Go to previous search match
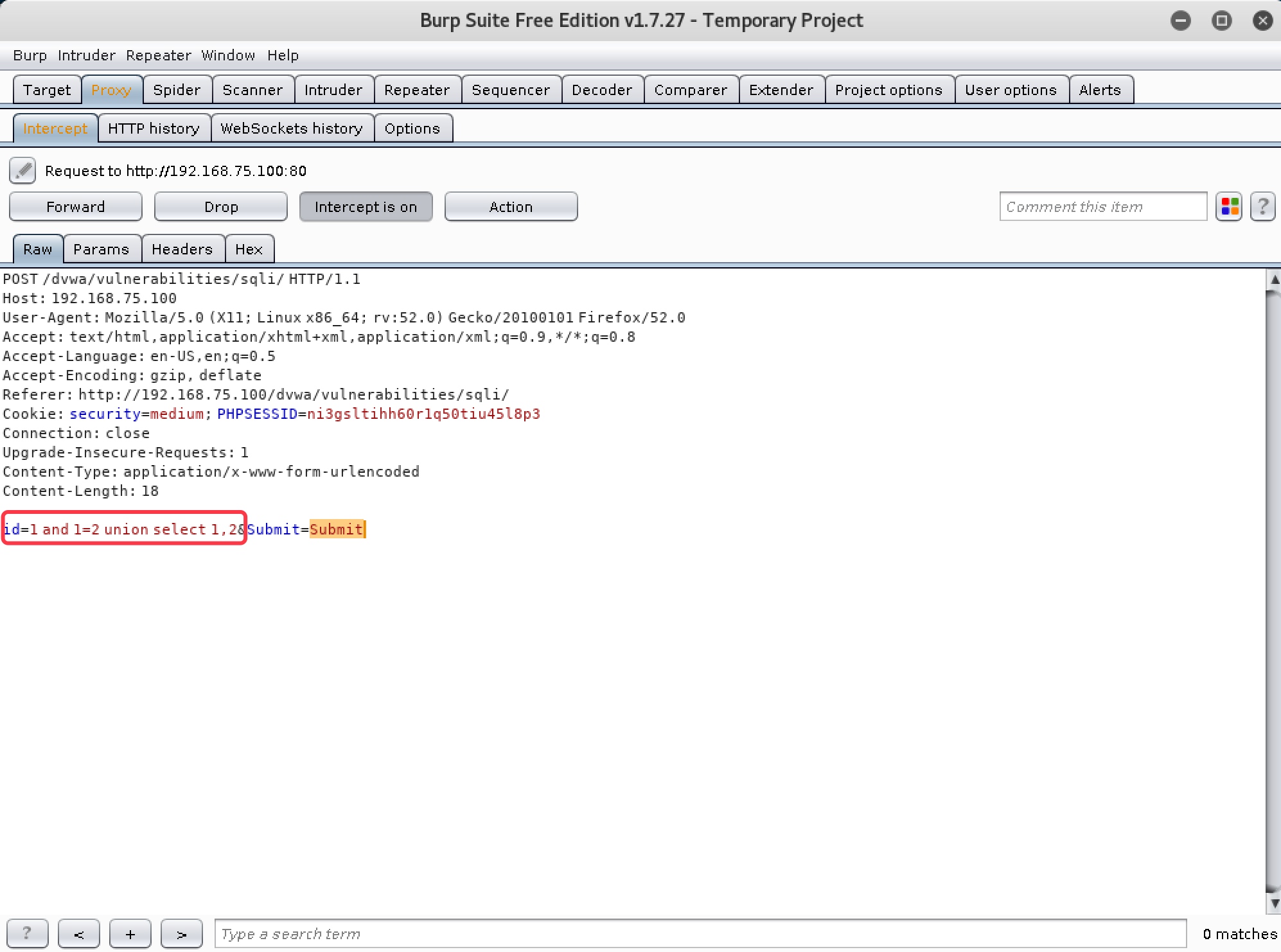This screenshot has height=952, width=1281. click(x=78, y=933)
